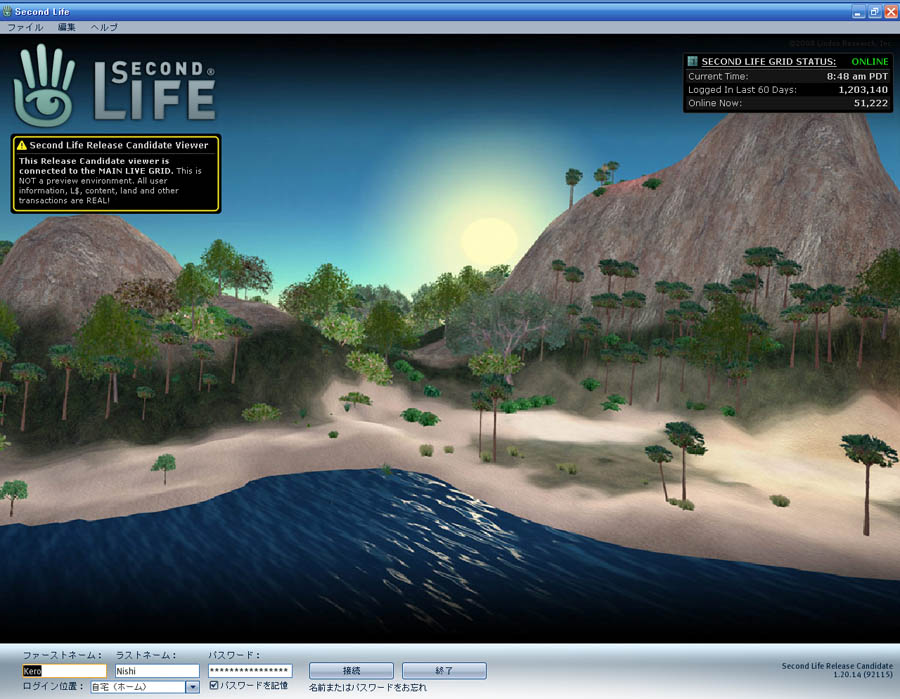Minimize the Second Life window
Screen dimensions: 900x699
coord(858,11)
